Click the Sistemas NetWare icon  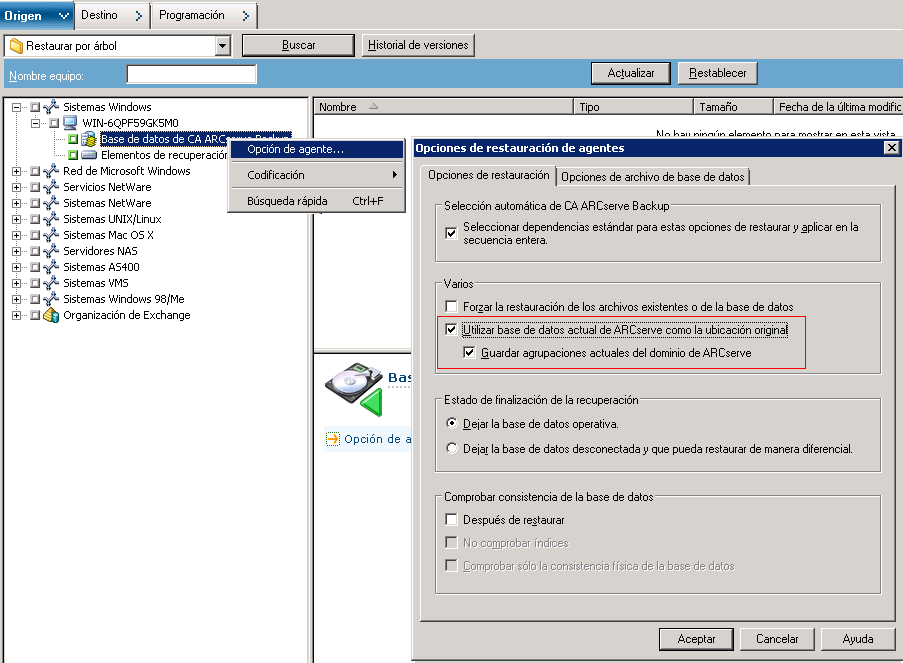point(51,203)
